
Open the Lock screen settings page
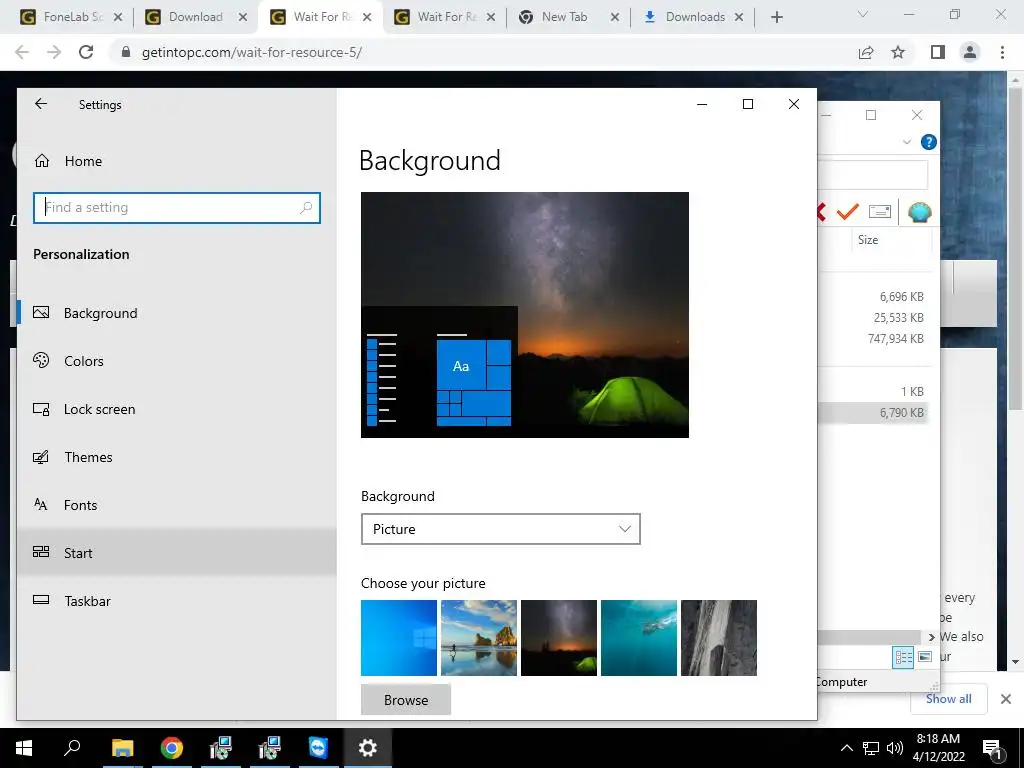pos(176,409)
